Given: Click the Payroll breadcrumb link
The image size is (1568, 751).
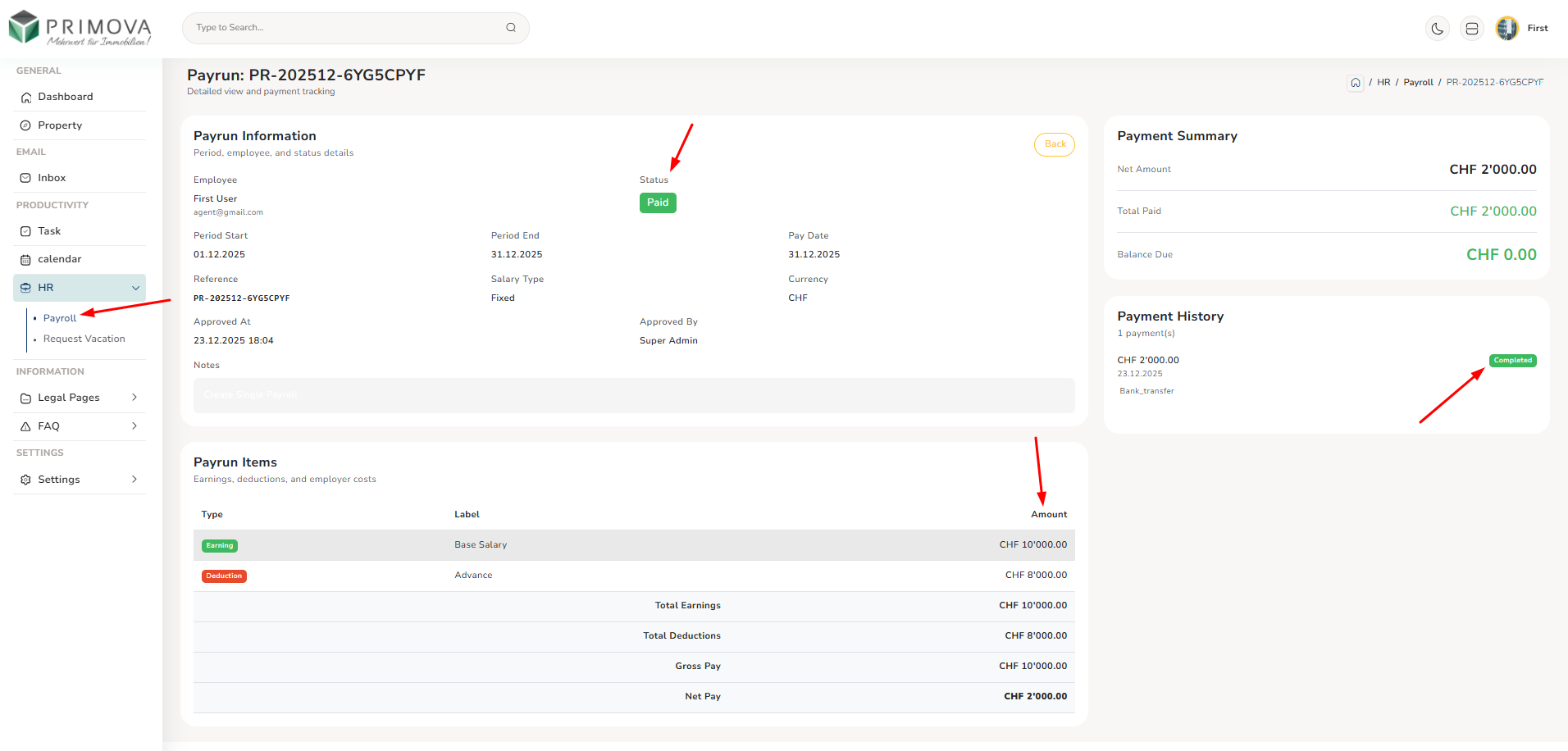Looking at the screenshot, I should pyautogui.click(x=1418, y=83).
